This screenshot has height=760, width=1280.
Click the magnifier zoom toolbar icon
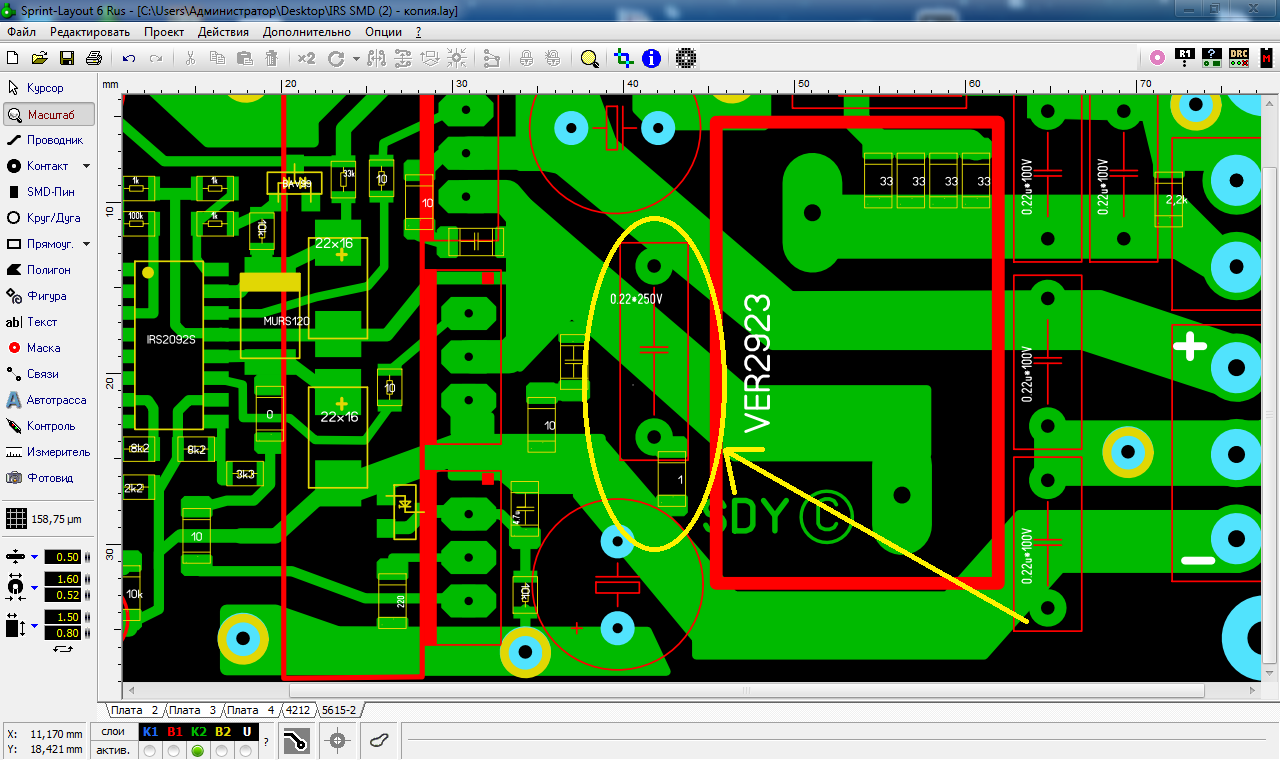pyautogui.click(x=590, y=58)
